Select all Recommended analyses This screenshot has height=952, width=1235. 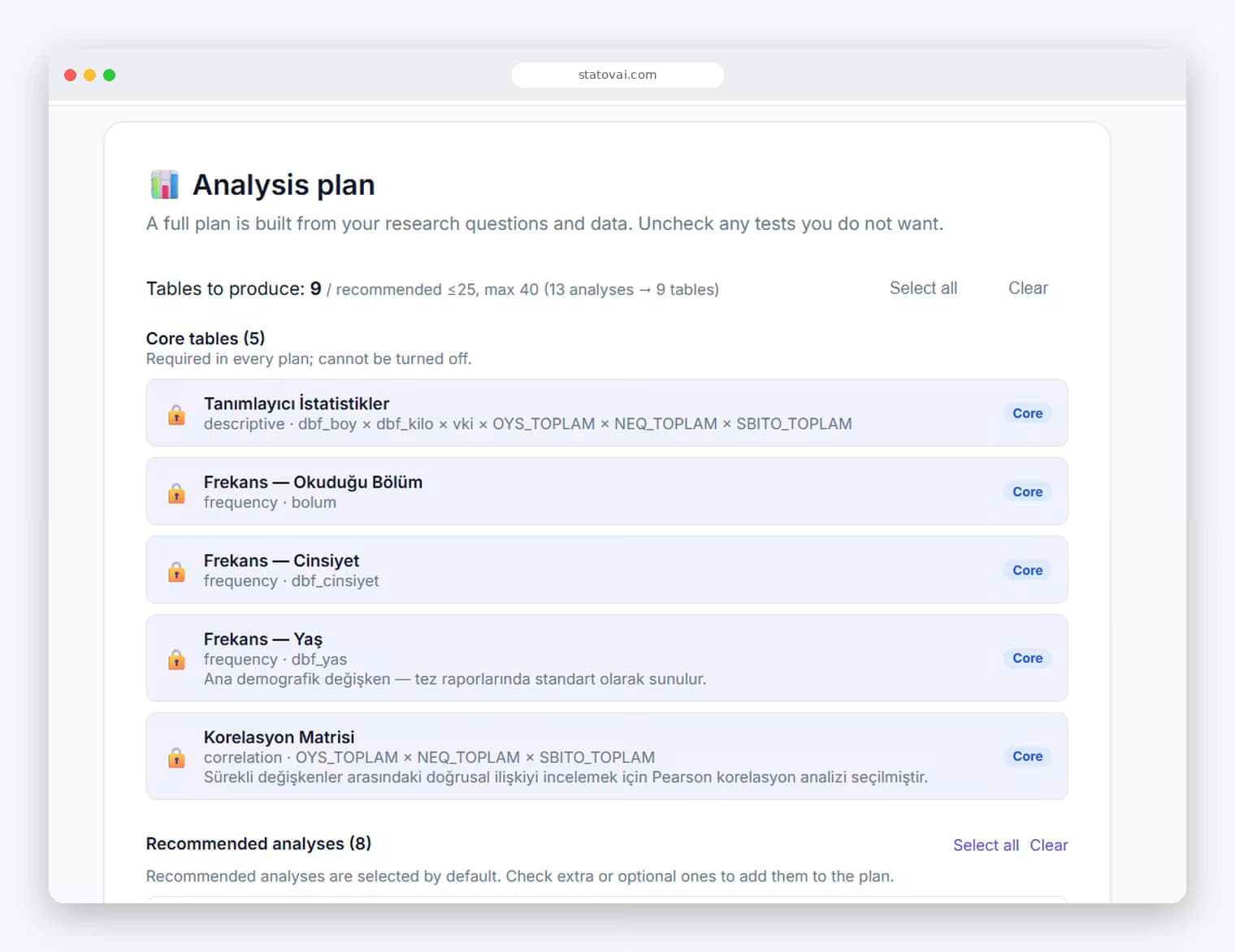(986, 846)
